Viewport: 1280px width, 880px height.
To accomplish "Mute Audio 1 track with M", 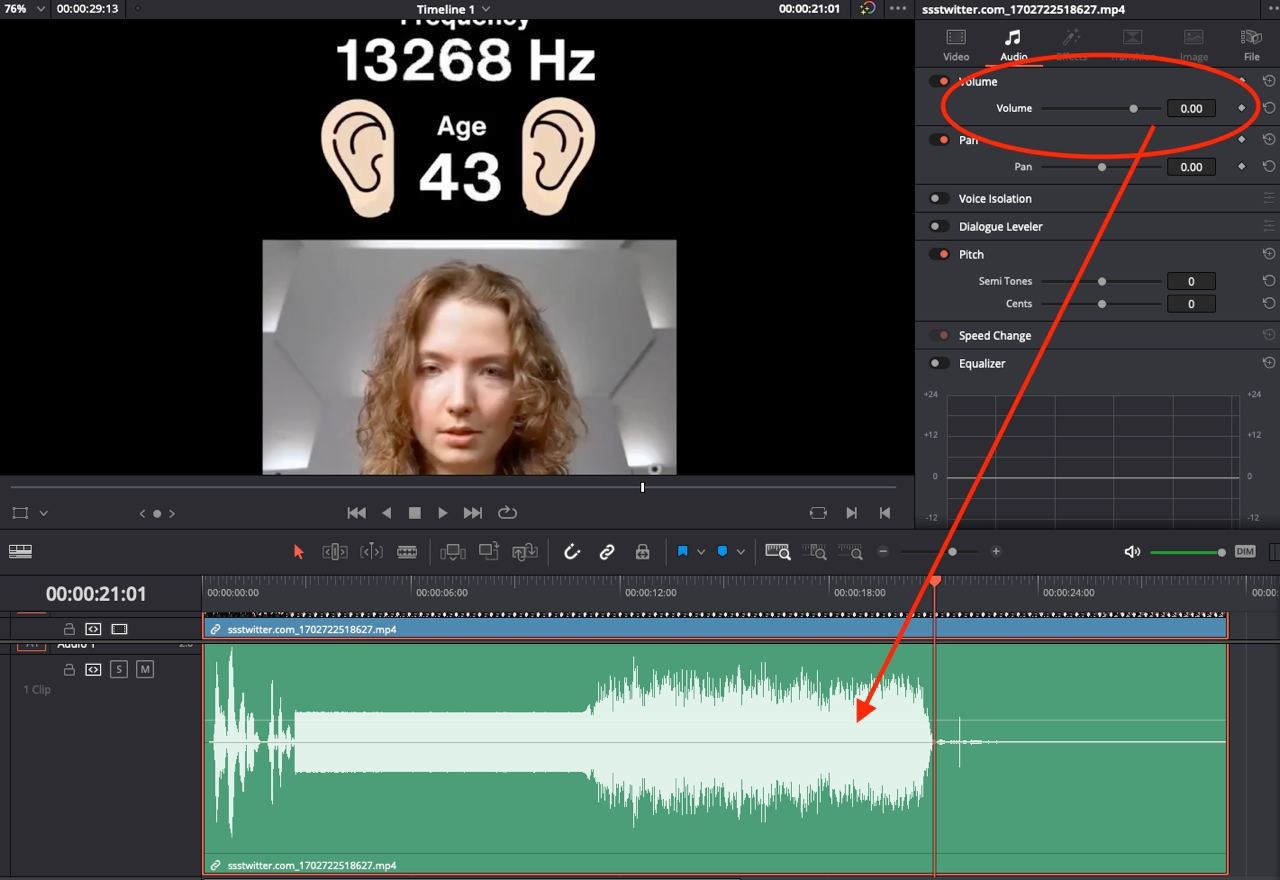I will coord(145,669).
